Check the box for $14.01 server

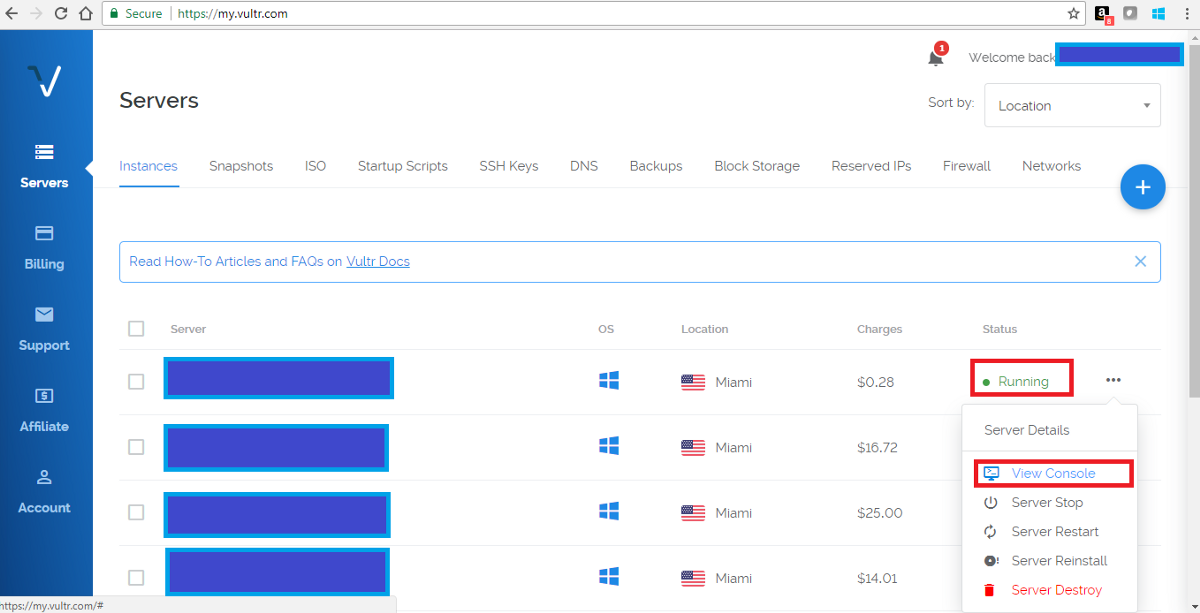[136, 577]
